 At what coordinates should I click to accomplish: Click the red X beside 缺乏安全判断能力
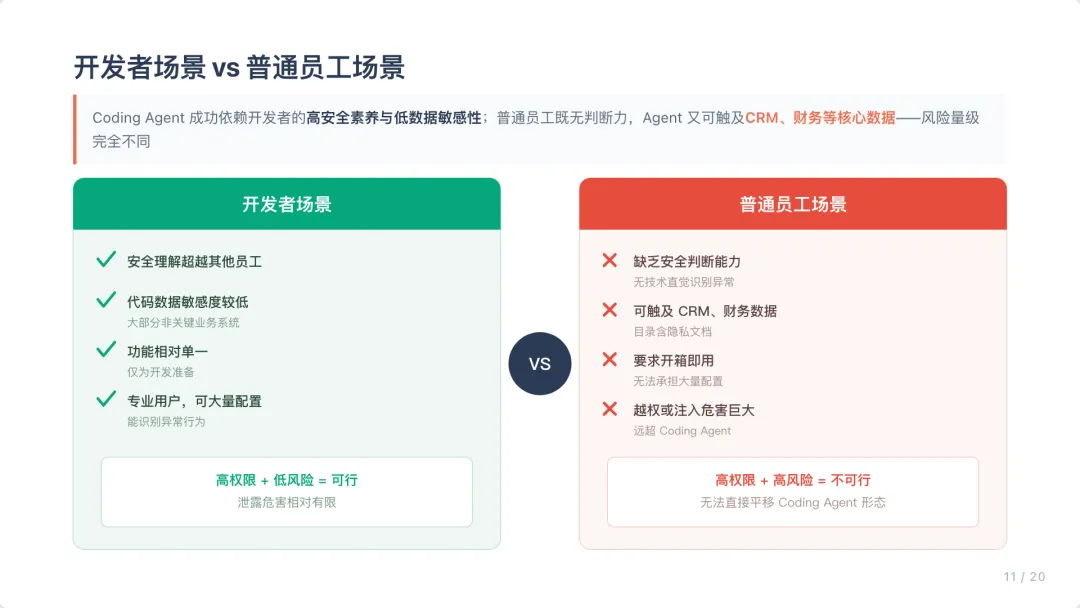[x=610, y=260]
